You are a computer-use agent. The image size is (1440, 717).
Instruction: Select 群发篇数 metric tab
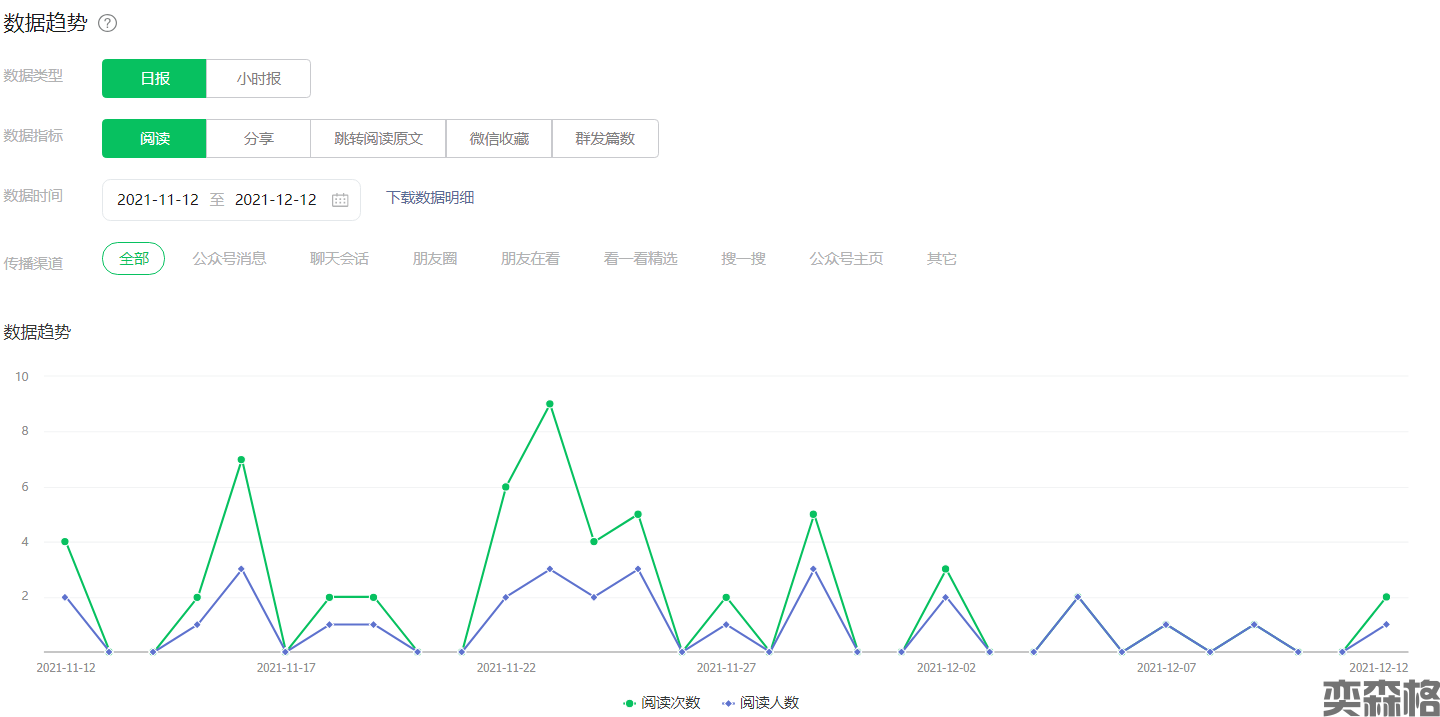tap(605, 139)
